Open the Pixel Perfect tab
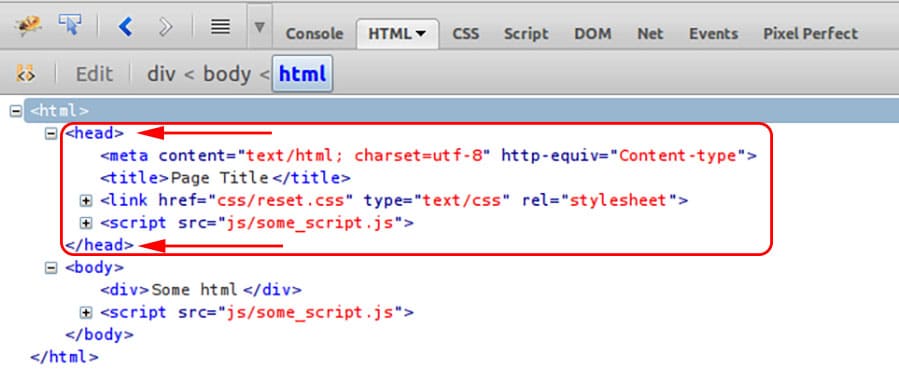Viewport: 899px width, 382px height. pyautogui.click(x=810, y=34)
